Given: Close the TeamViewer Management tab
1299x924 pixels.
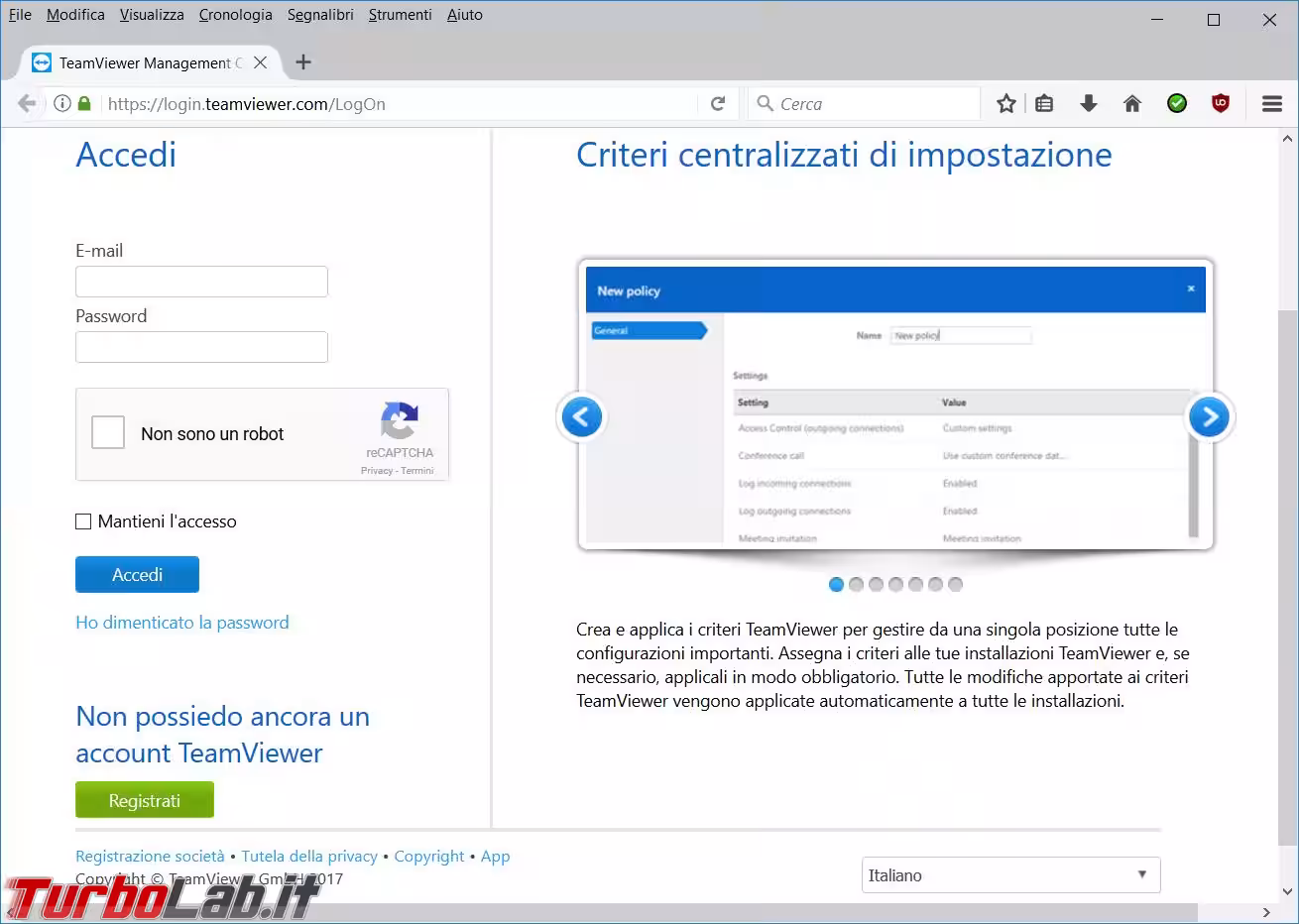Looking at the screenshot, I should tap(260, 62).
